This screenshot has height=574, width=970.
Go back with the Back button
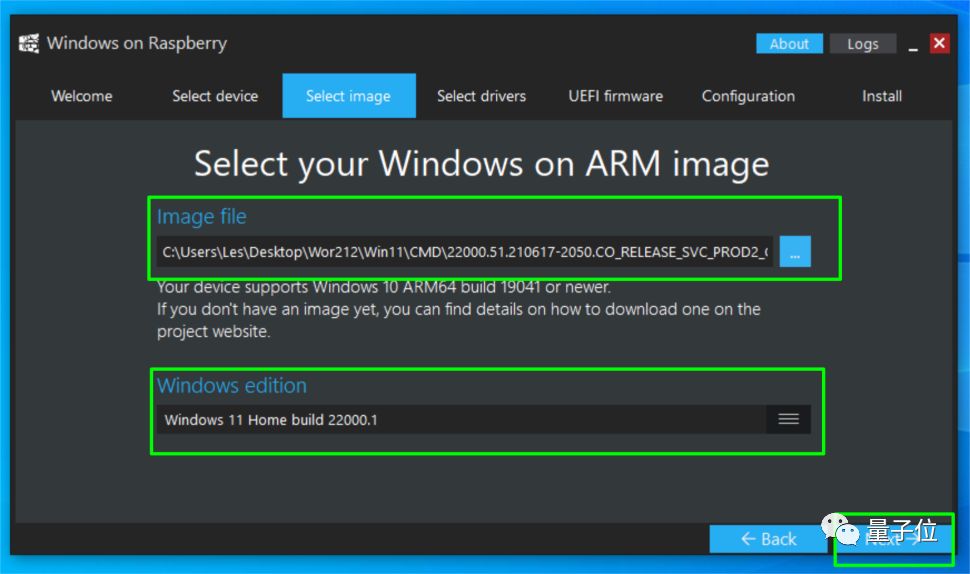pyautogui.click(x=769, y=539)
